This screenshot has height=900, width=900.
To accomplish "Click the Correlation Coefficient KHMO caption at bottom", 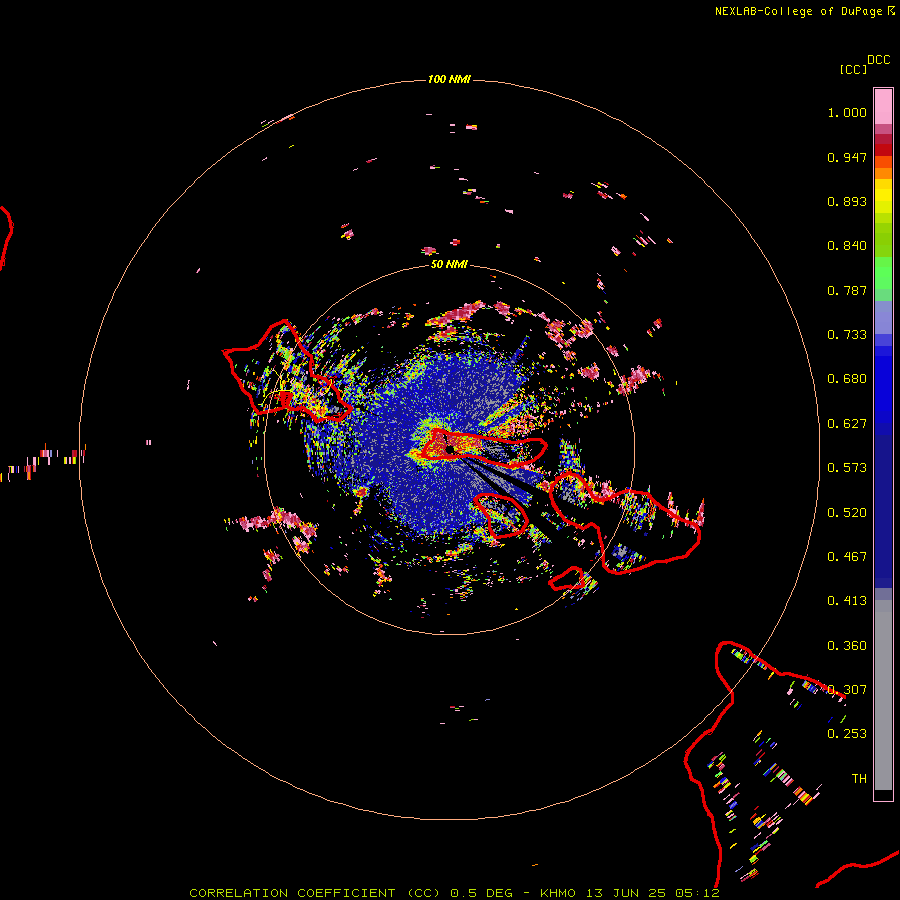I will (454, 893).
